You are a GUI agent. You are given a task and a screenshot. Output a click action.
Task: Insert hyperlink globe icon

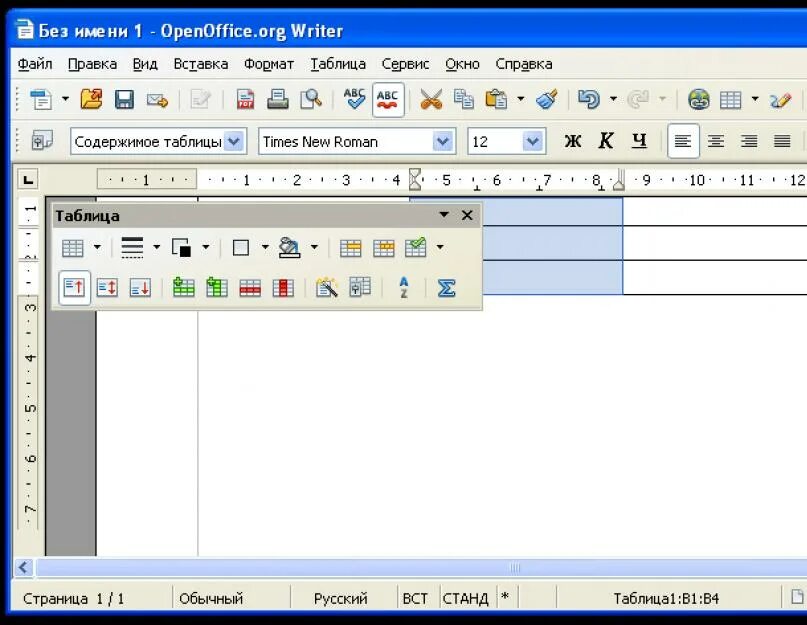coord(698,99)
